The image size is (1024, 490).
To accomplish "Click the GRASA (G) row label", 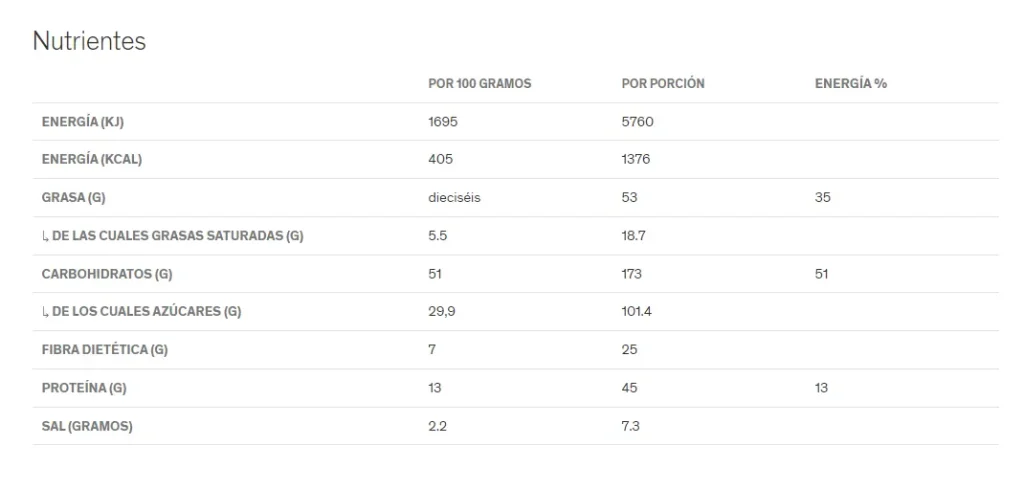I will (73, 197).
